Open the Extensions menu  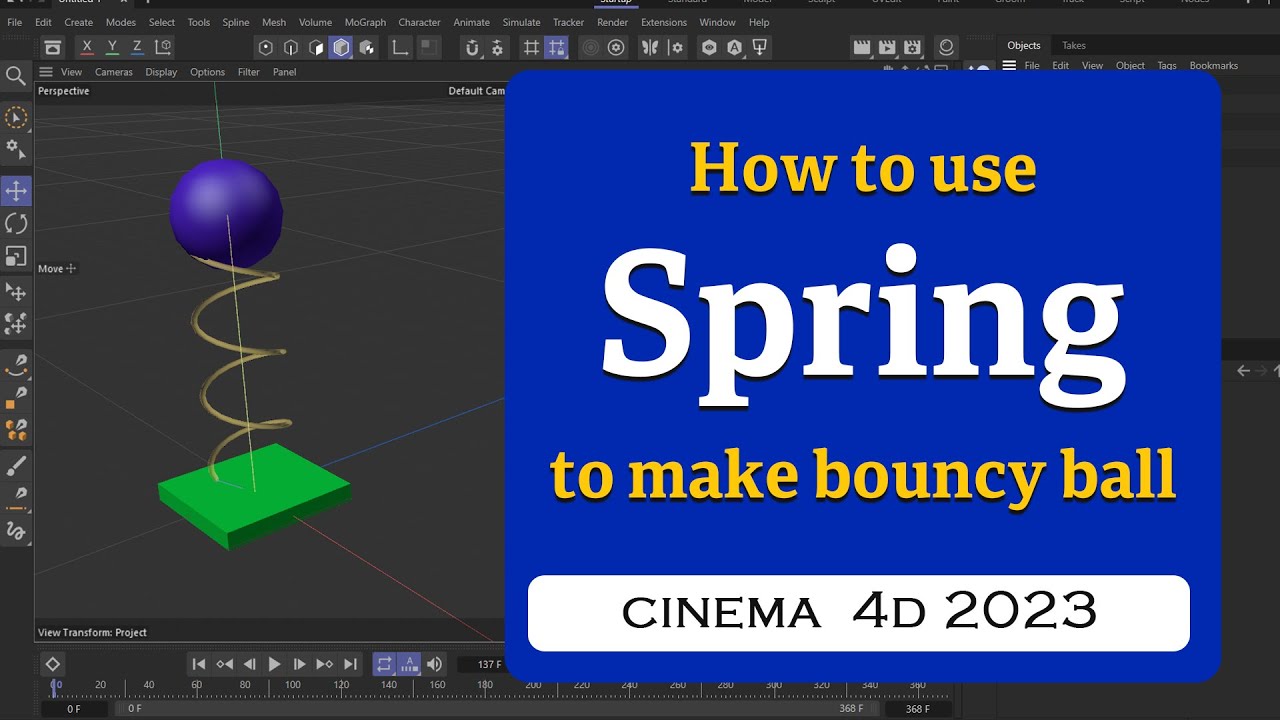[x=664, y=22]
